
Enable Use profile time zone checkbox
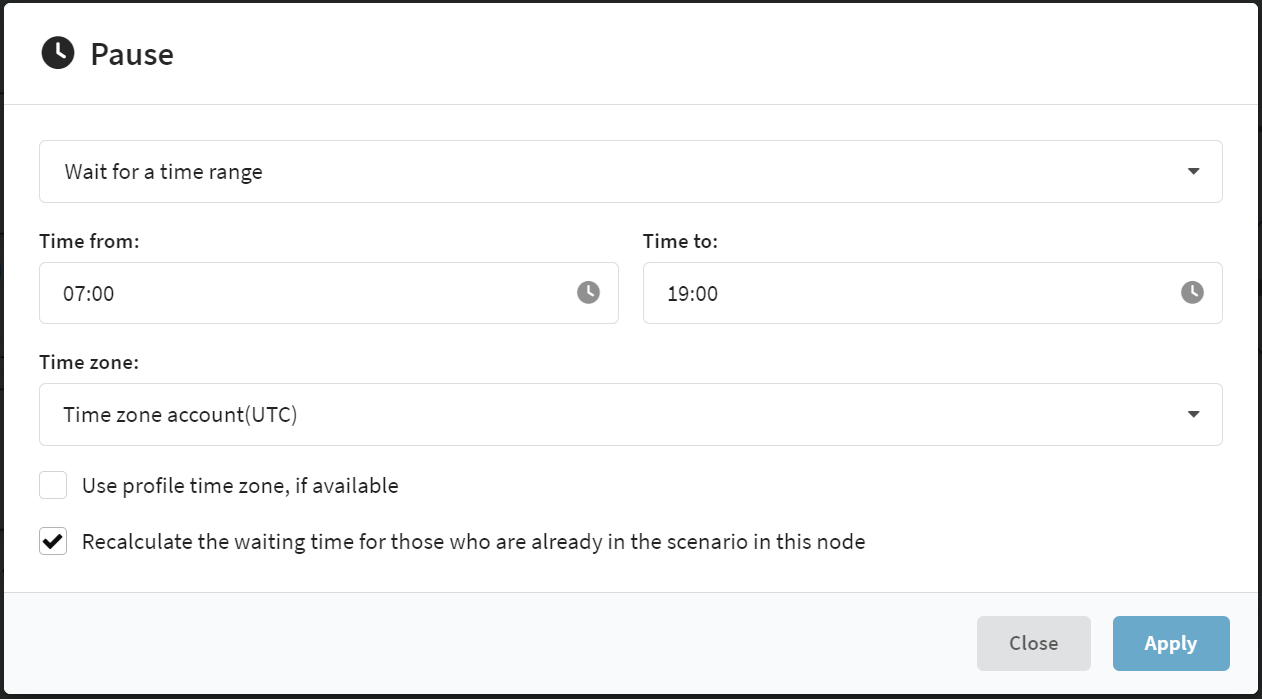tap(53, 485)
